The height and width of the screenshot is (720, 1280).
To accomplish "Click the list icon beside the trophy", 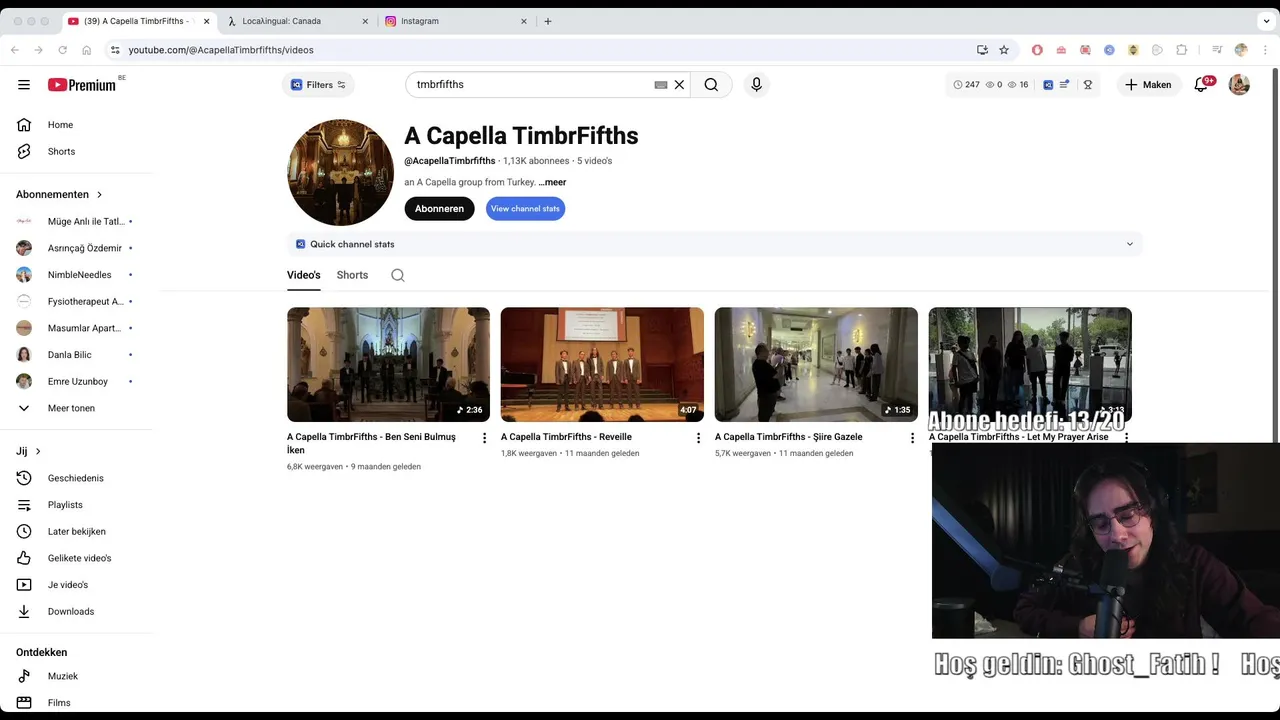I will 1065,85.
